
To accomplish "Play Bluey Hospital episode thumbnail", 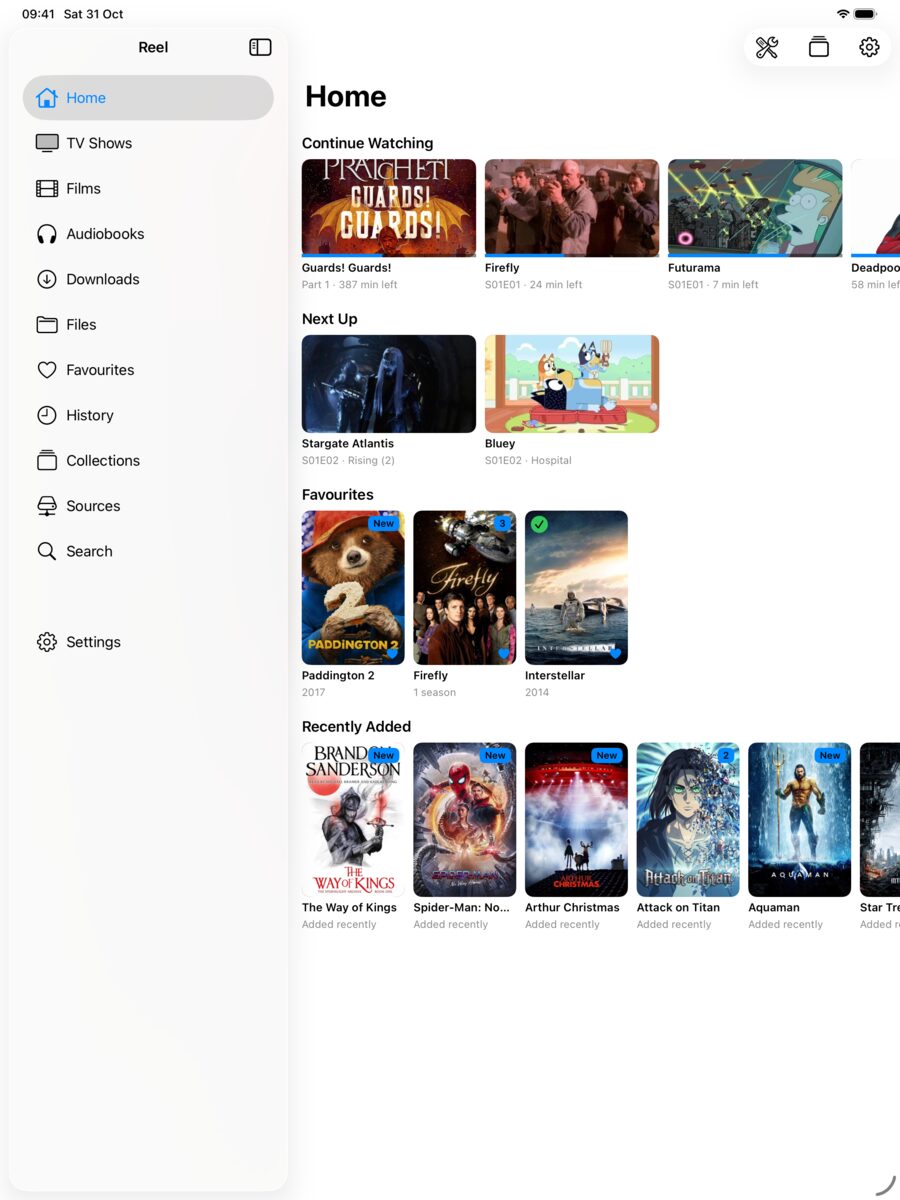I will [572, 384].
